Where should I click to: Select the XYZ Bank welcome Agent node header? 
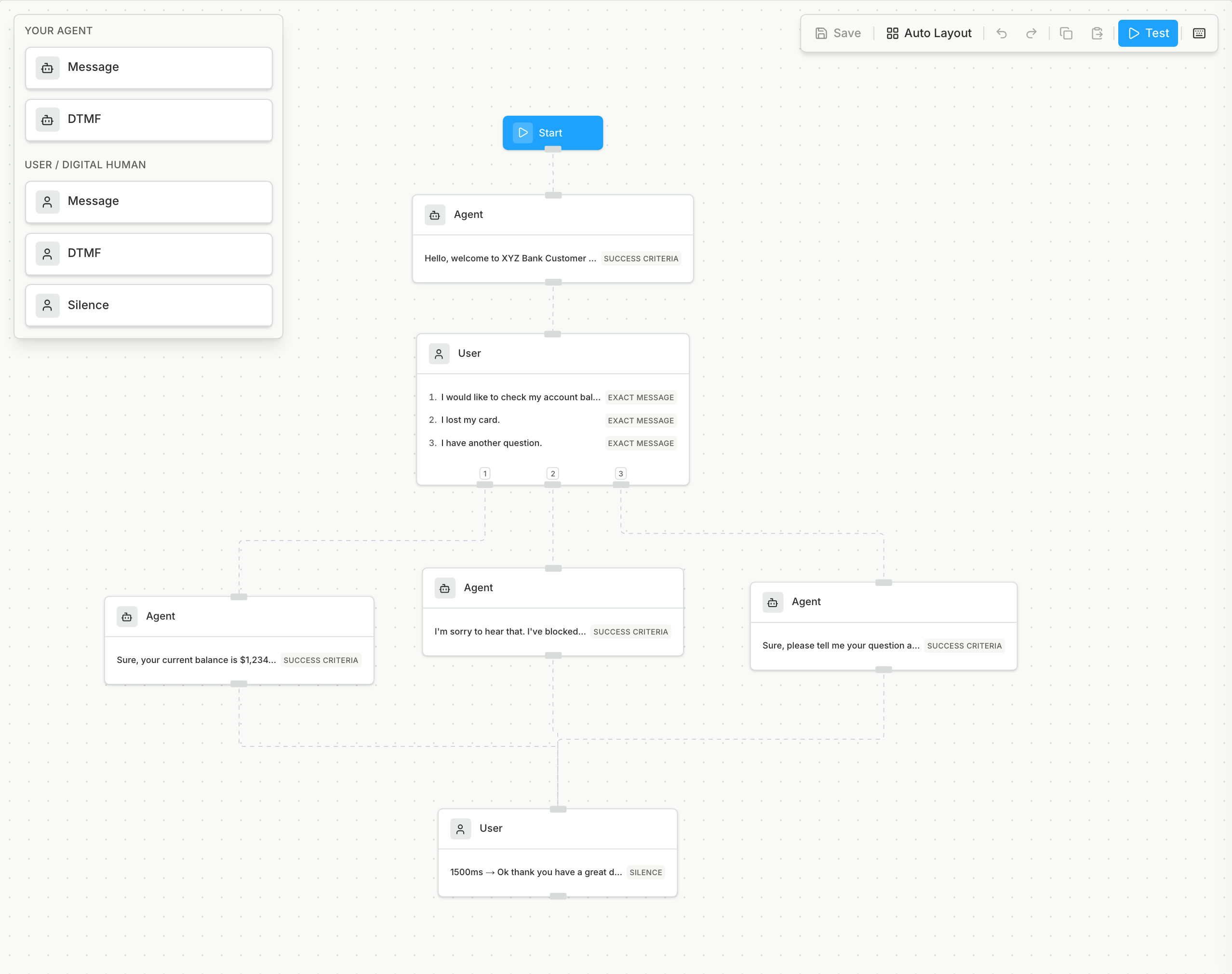tap(552, 215)
